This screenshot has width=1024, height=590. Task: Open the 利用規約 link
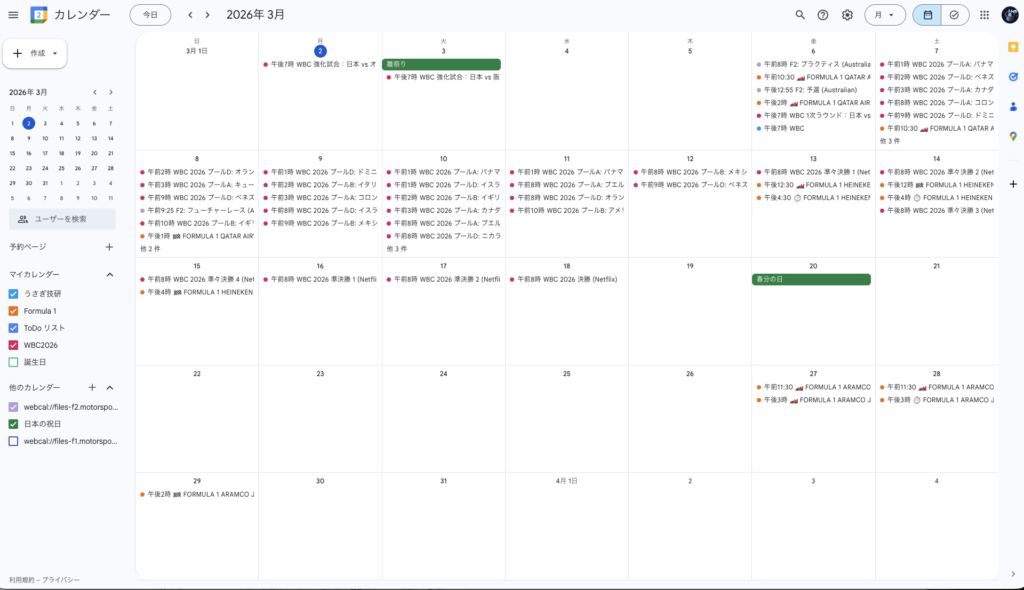click(x=20, y=580)
